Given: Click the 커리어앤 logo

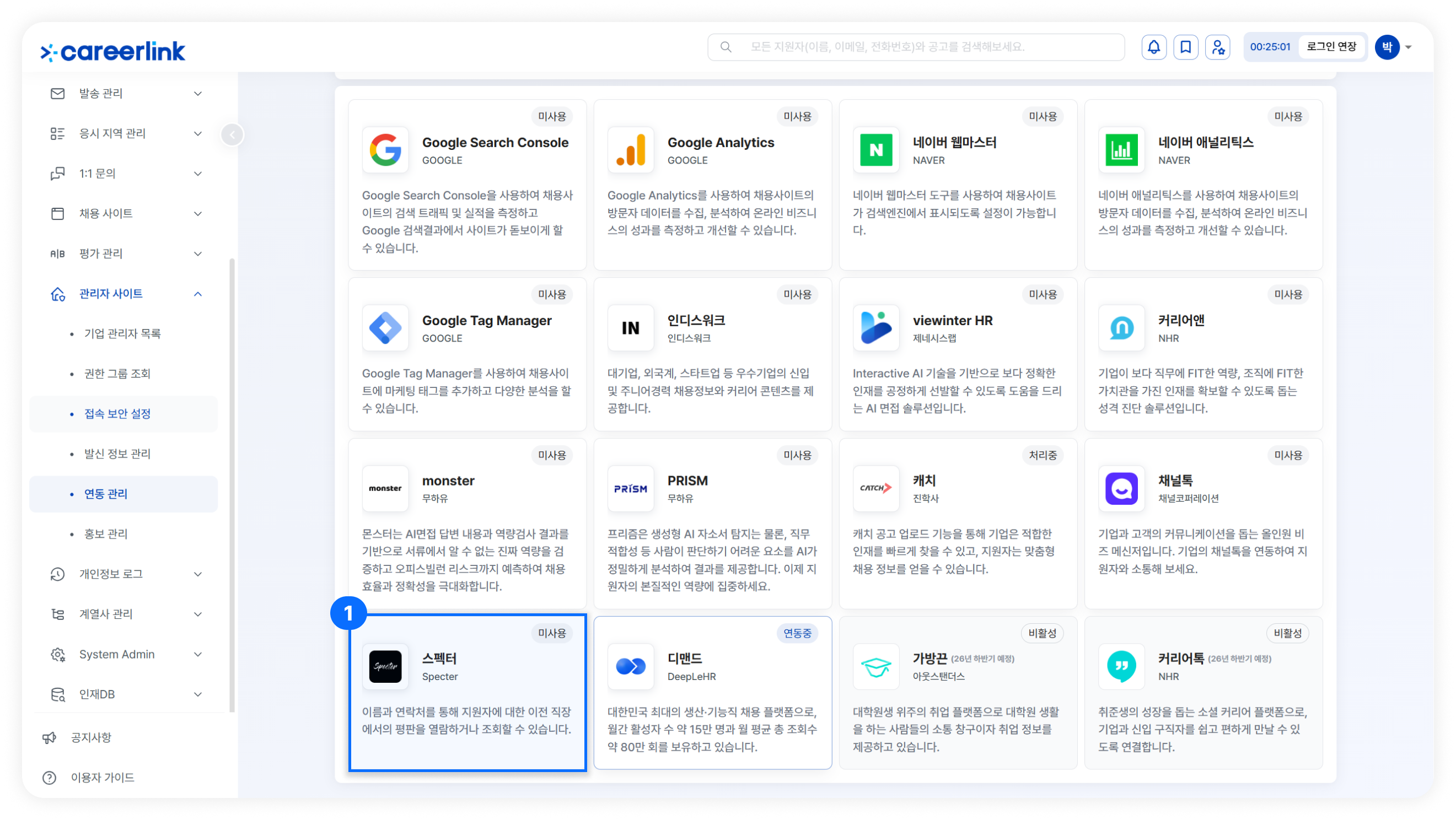Looking at the screenshot, I should coord(1121,328).
